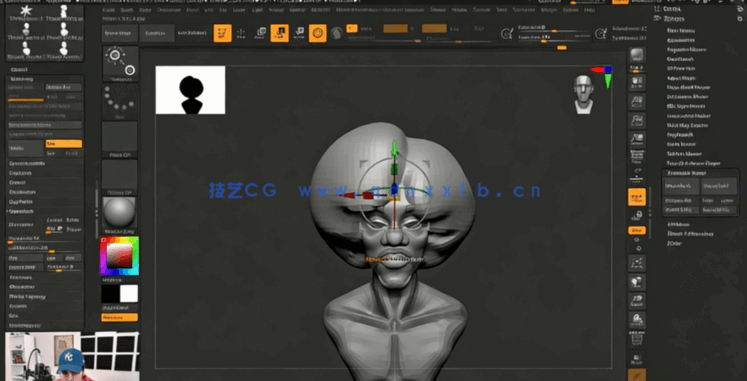Click the right shelf Zoom3D icon

click(x=637, y=301)
